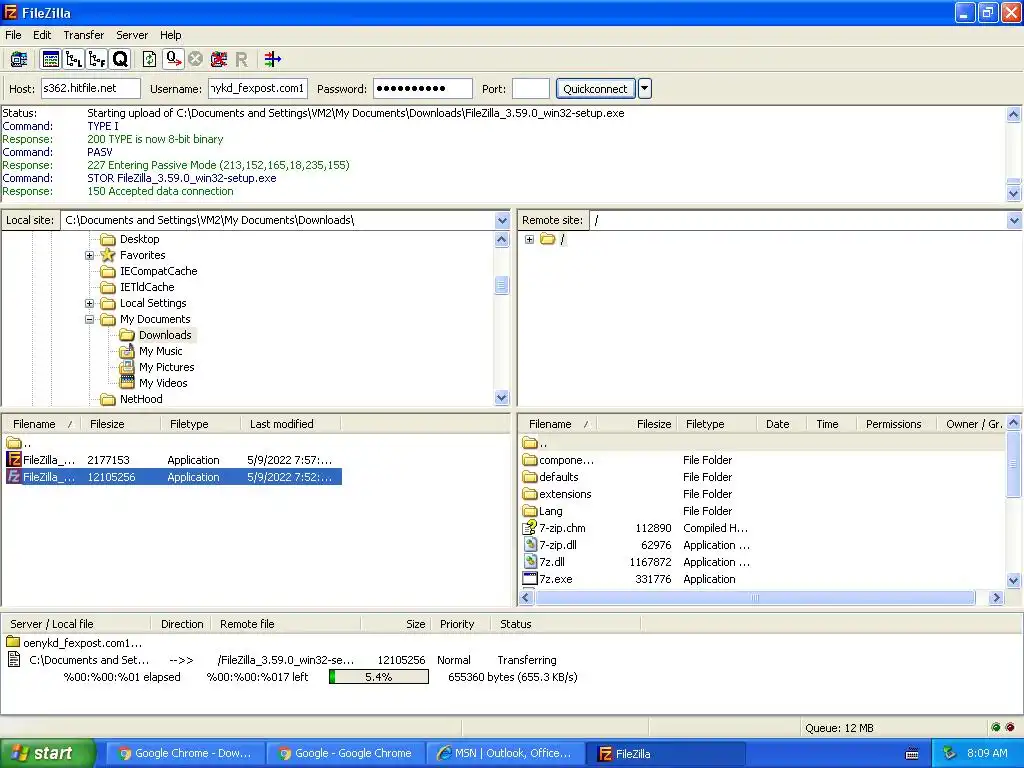
Task: Open Remote site path dropdown
Action: (1014, 221)
